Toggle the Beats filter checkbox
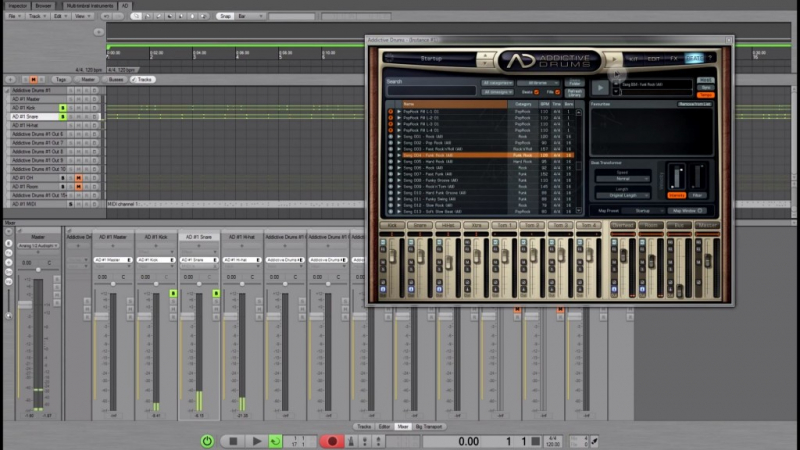 [x=536, y=92]
